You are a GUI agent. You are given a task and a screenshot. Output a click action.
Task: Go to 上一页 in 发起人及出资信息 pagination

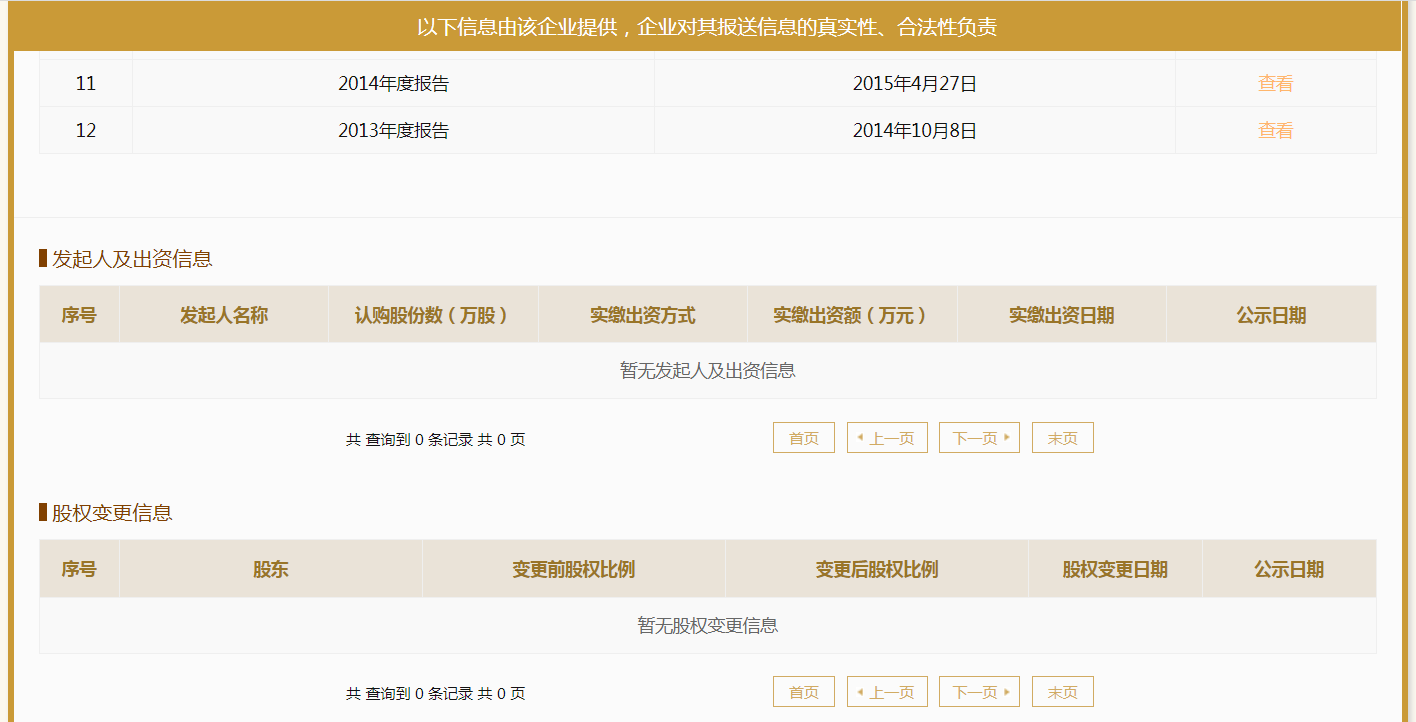coord(887,438)
